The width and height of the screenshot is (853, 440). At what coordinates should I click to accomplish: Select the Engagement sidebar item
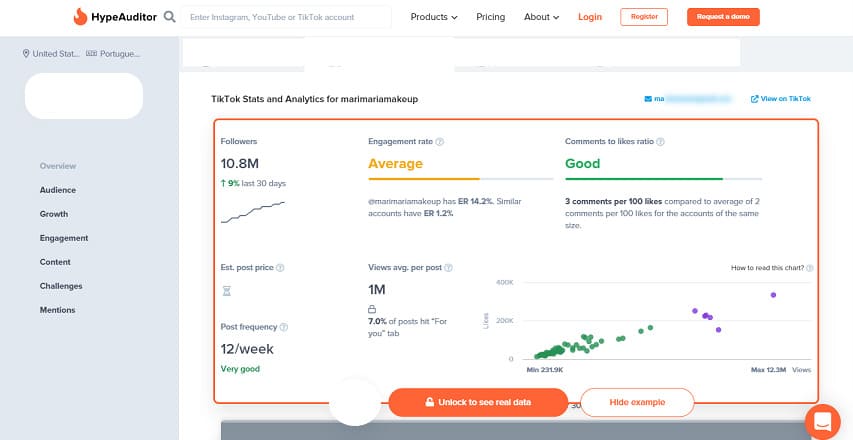pos(64,238)
